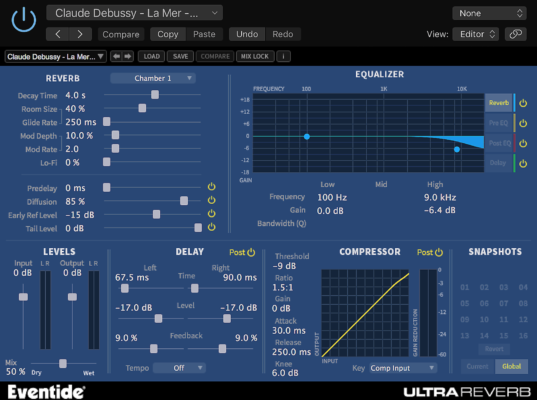This screenshot has height=400, width=537.
Task: Open the View Editor dropdown
Action: tap(476, 34)
